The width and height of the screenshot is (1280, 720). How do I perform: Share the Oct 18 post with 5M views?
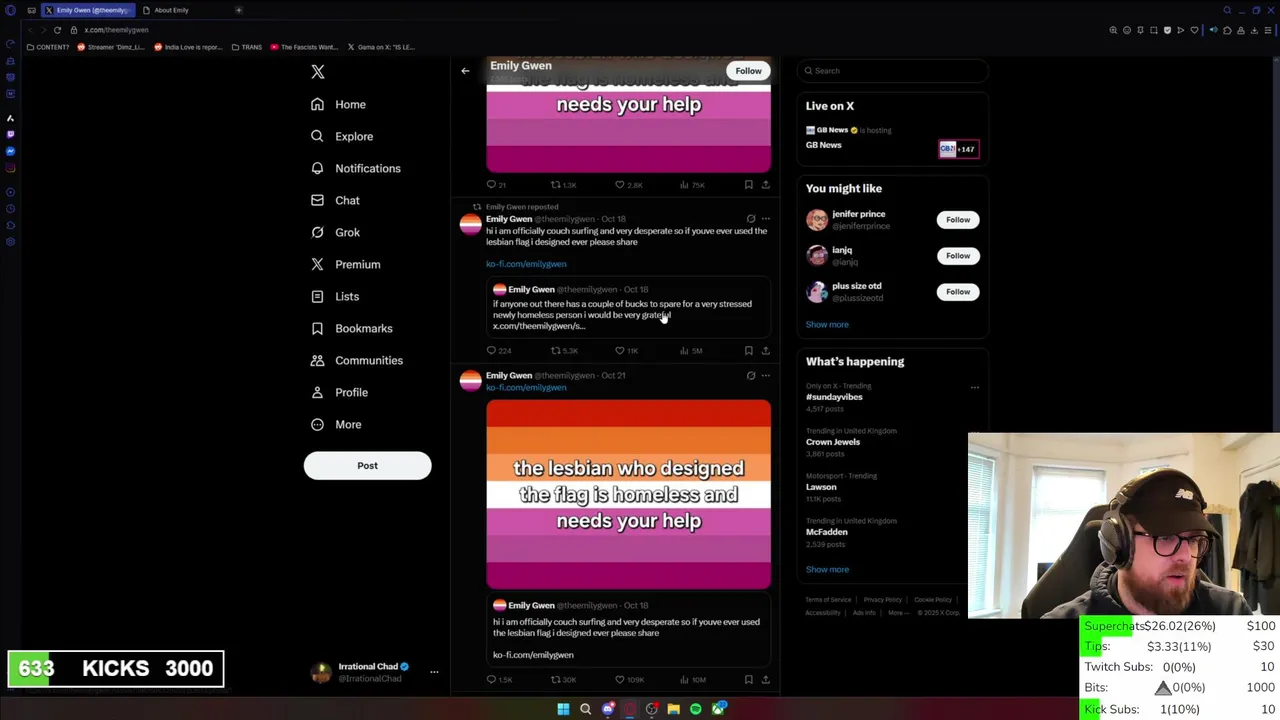(766, 351)
